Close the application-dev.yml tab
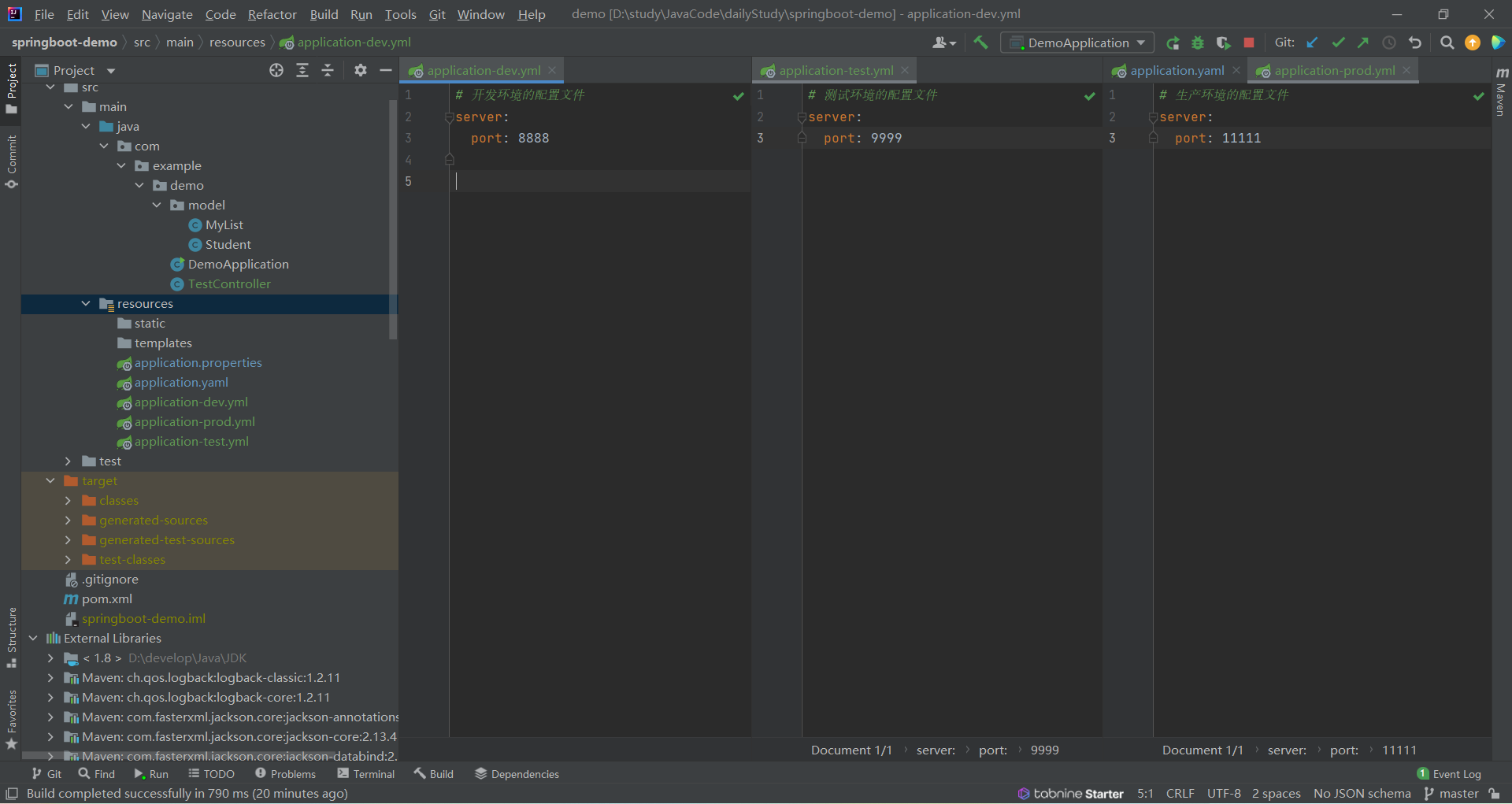Image resolution: width=1512 pixels, height=804 pixels. [552, 70]
